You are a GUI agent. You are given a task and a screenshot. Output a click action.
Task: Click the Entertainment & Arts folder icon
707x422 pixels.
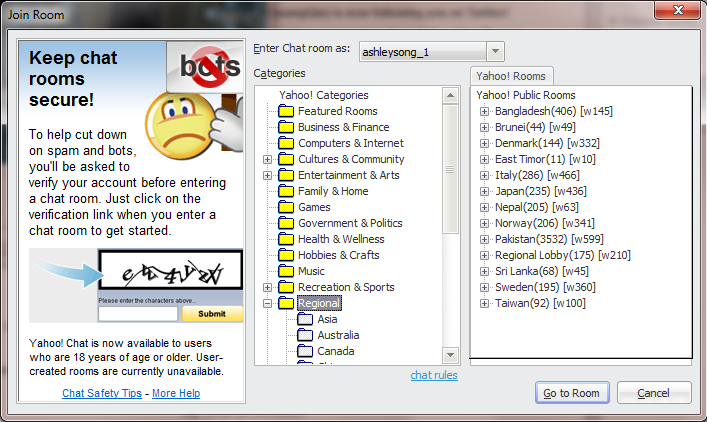click(x=286, y=175)
